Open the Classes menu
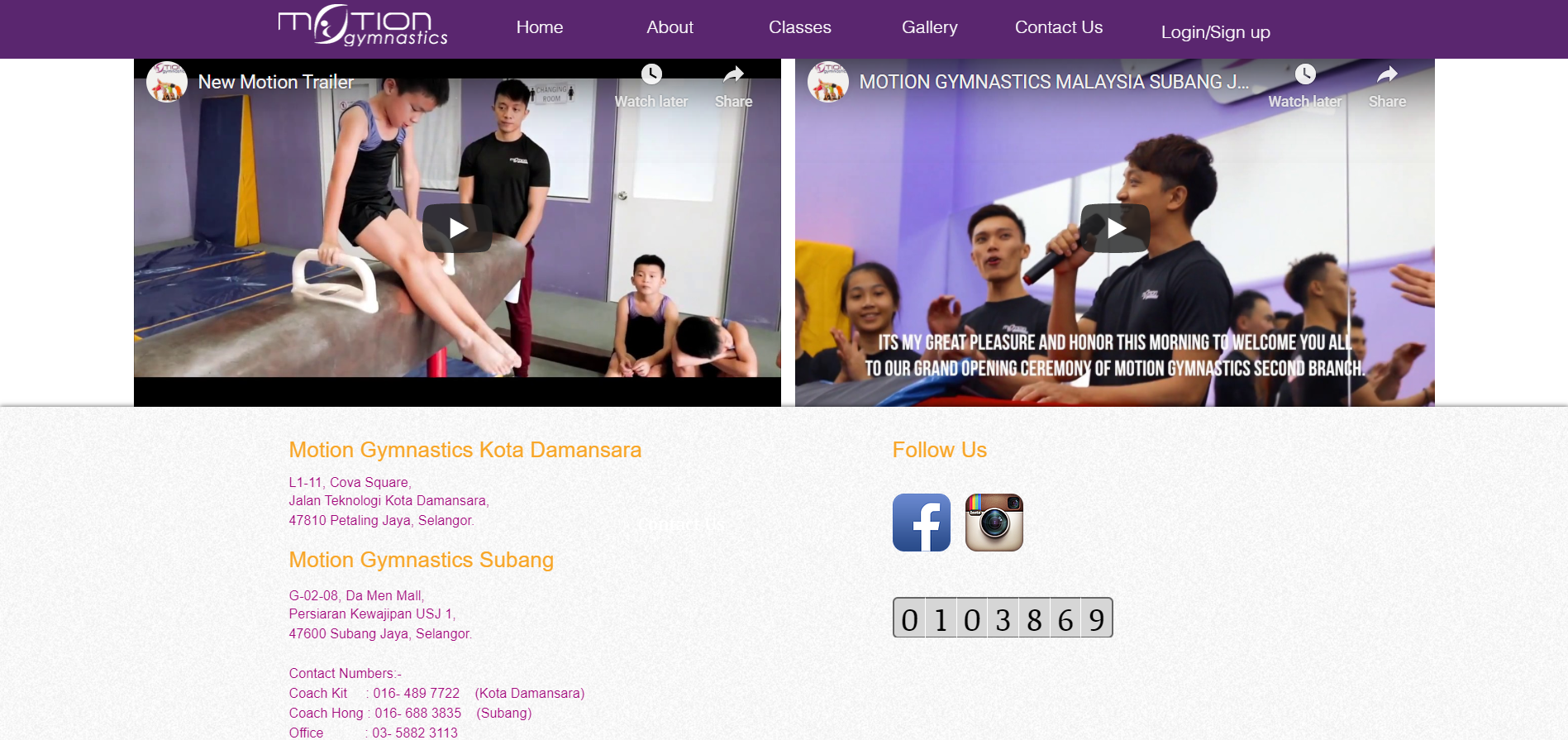This screenshot has height=740, width=1568. (x=799, y=27)
